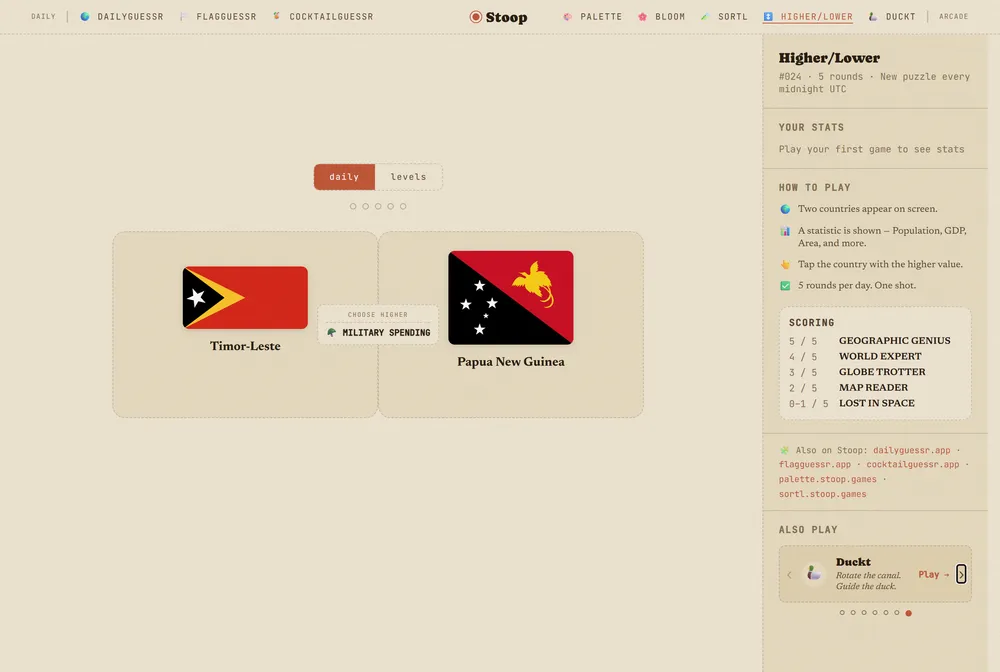1000x672 pixels.
Task: Click the Duckt title in Also Play card
Action: point(853,562)
